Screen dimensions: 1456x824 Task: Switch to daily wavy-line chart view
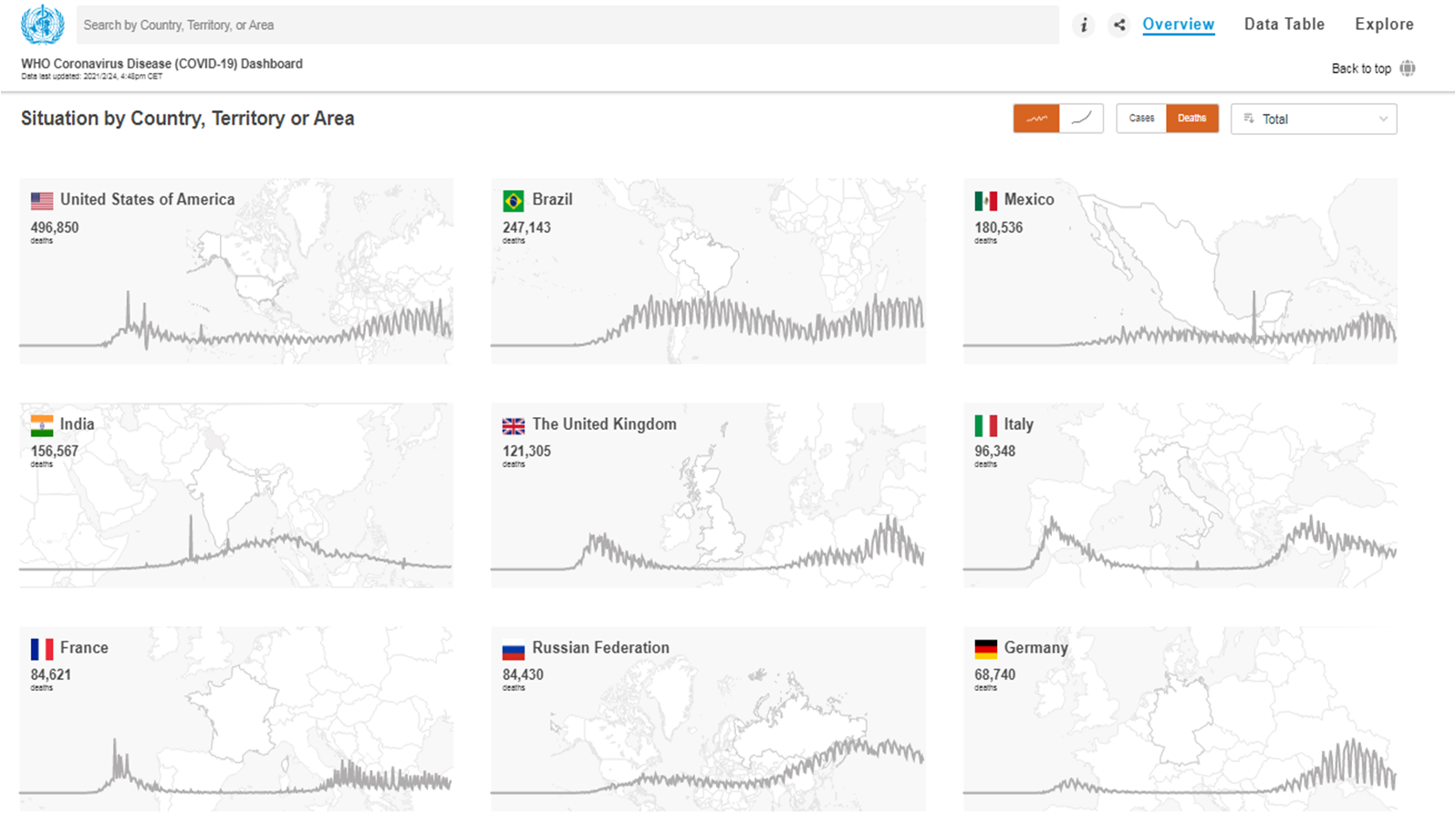(1036, 119)
